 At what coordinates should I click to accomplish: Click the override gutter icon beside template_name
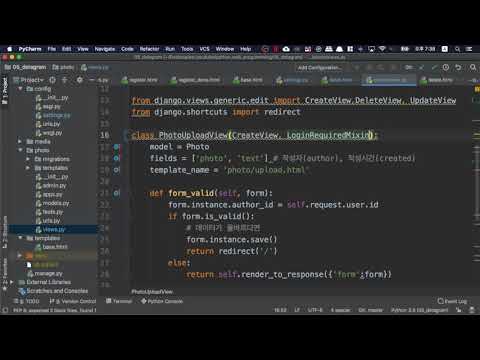(116, 170)
